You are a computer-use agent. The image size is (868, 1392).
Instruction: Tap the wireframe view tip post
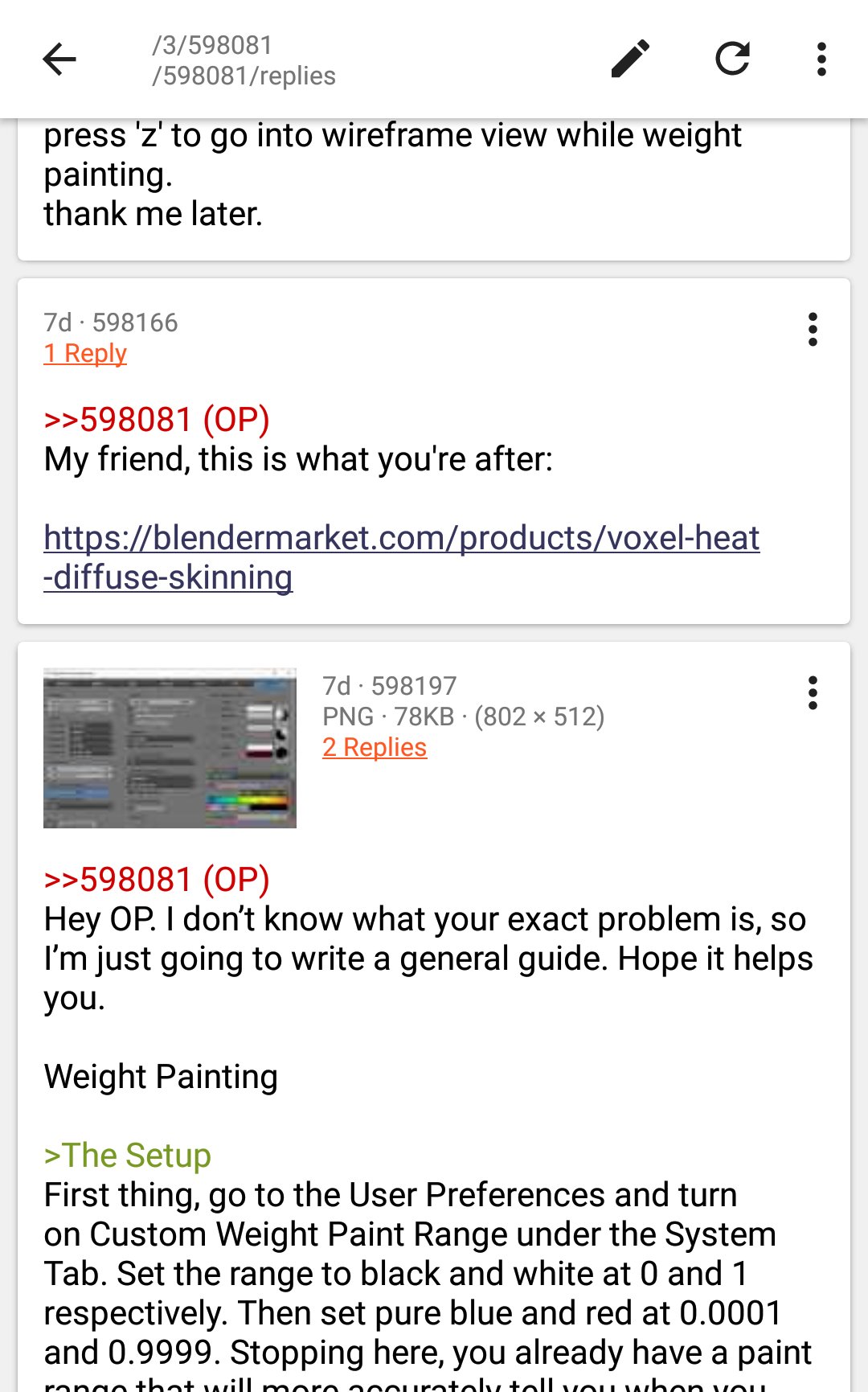tap(434, 190)
